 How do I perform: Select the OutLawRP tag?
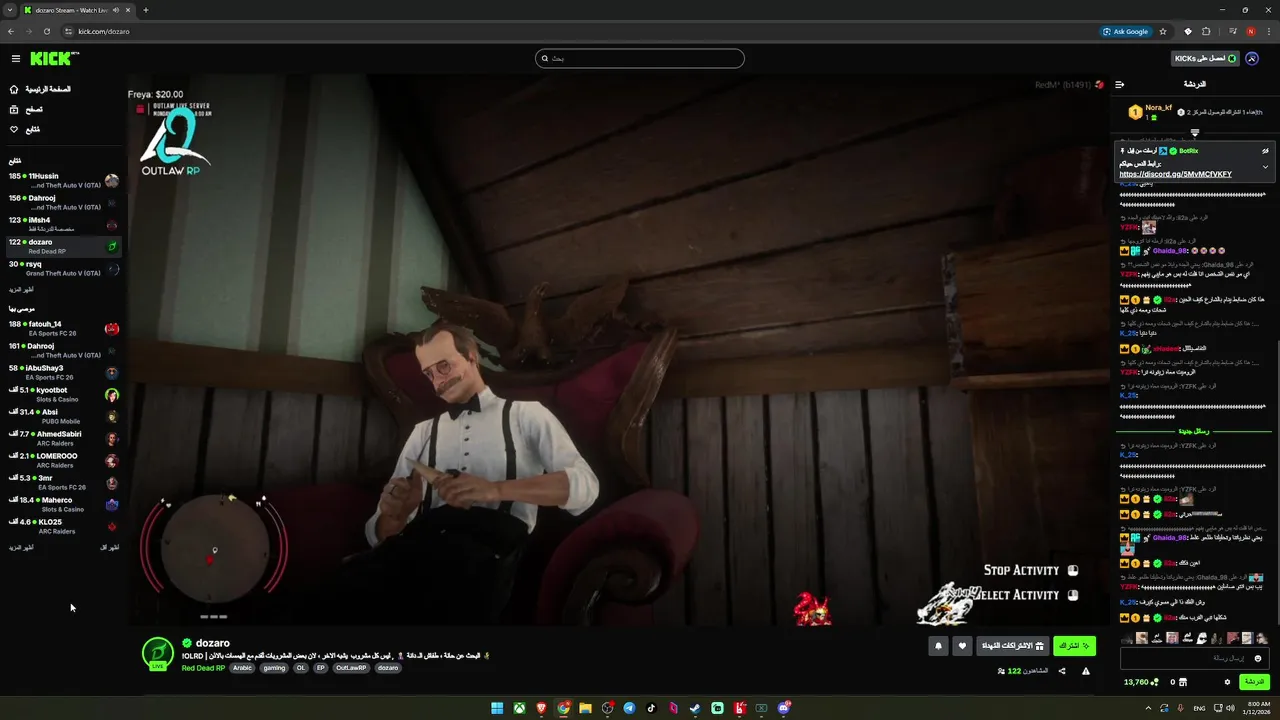point(351,668)
